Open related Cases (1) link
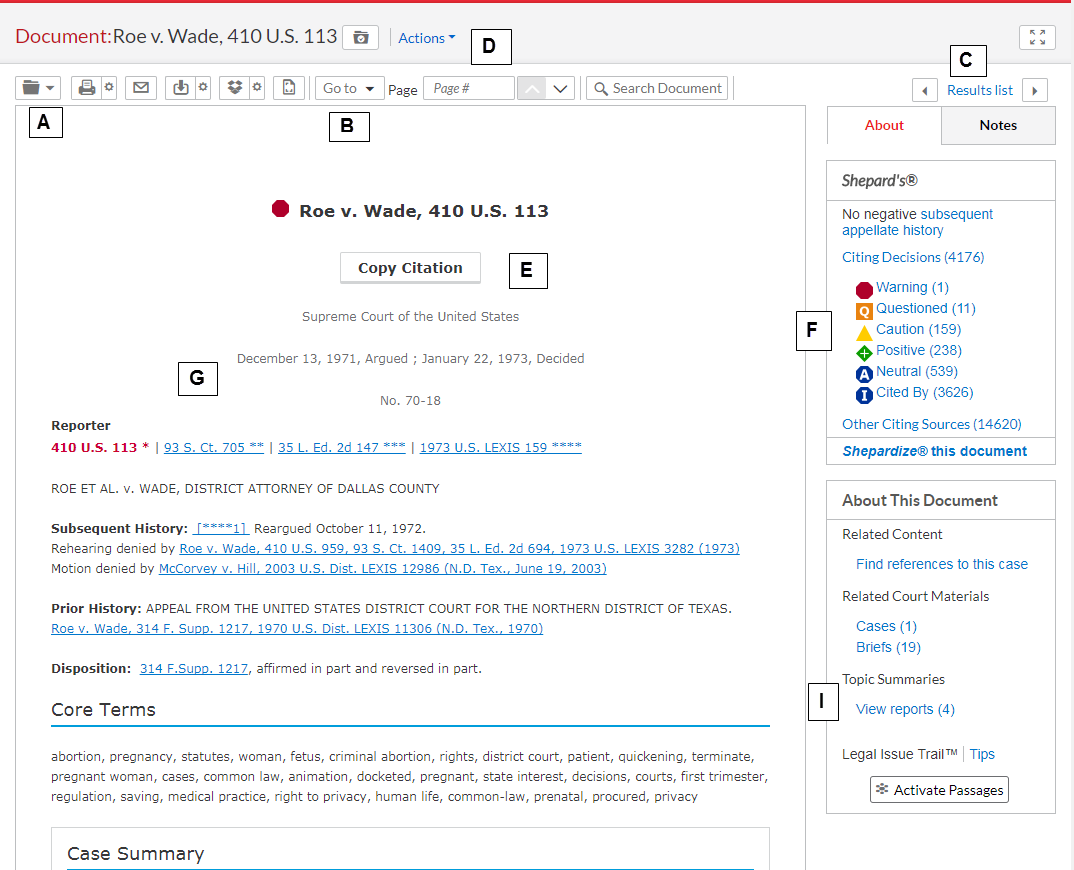The image size is (1074, 870). coord(886,626)
